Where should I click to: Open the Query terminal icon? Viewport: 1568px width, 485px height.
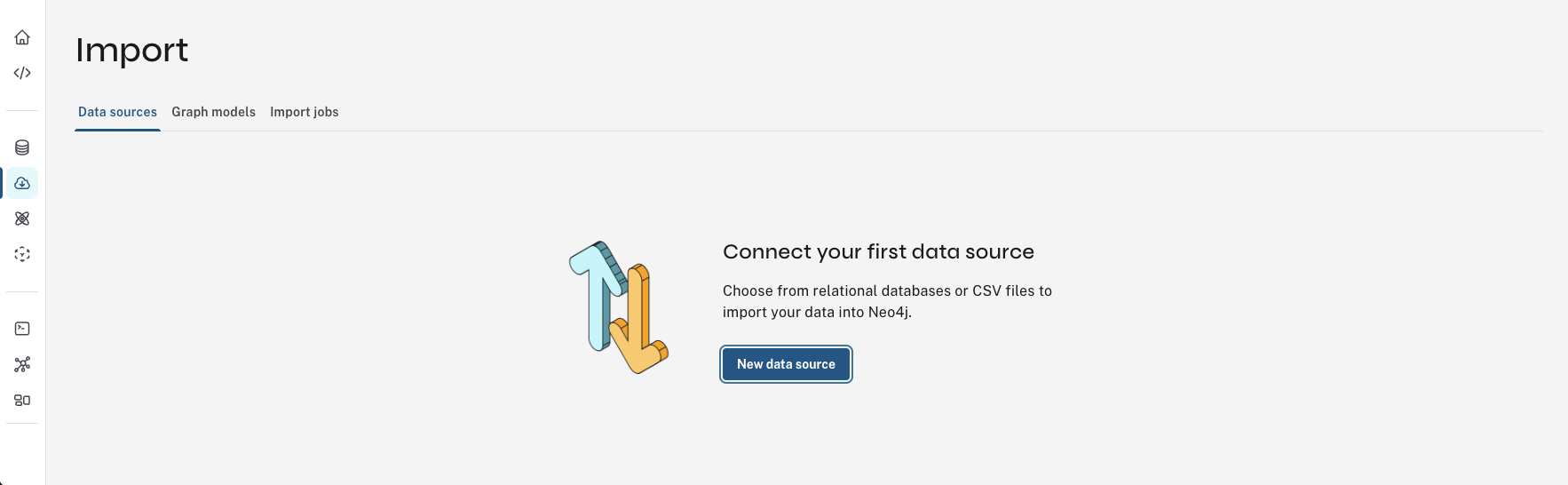tap(22, 329)
